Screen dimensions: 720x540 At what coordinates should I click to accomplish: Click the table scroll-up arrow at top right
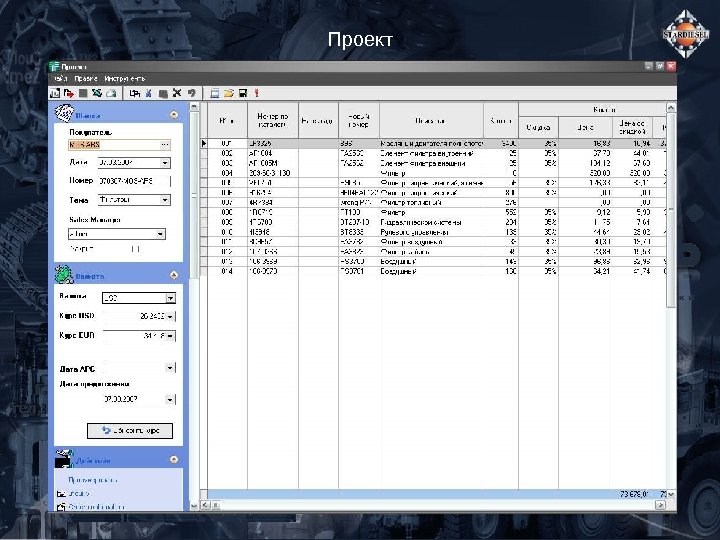tap(671, 107)
